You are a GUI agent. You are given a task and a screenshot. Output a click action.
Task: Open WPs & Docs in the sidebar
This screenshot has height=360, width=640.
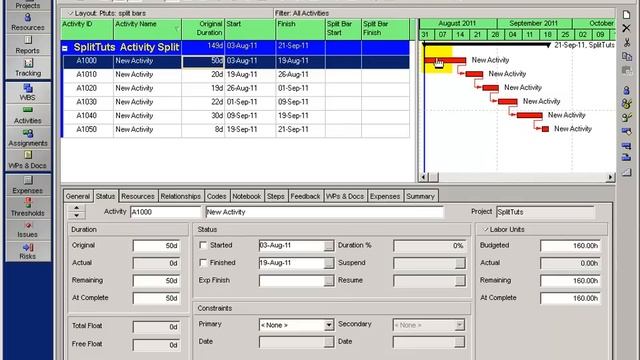28,160
